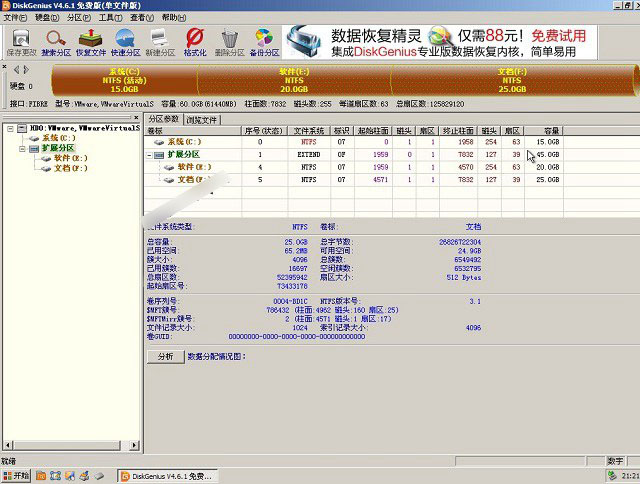640x484 pixels.
Task: Select HD0:VMware disk in tree
Action: (x=84, y=128)
